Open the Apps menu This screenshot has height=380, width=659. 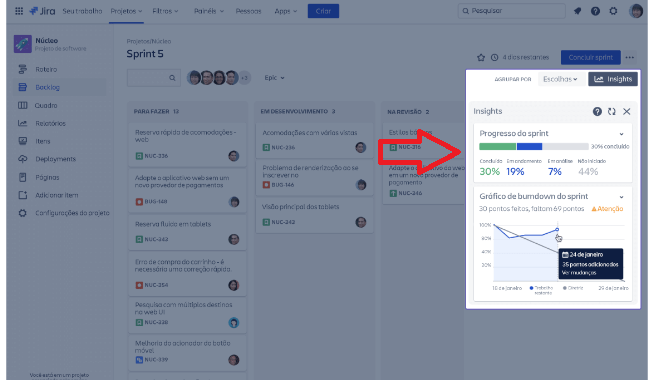click(x=286, y=11)
